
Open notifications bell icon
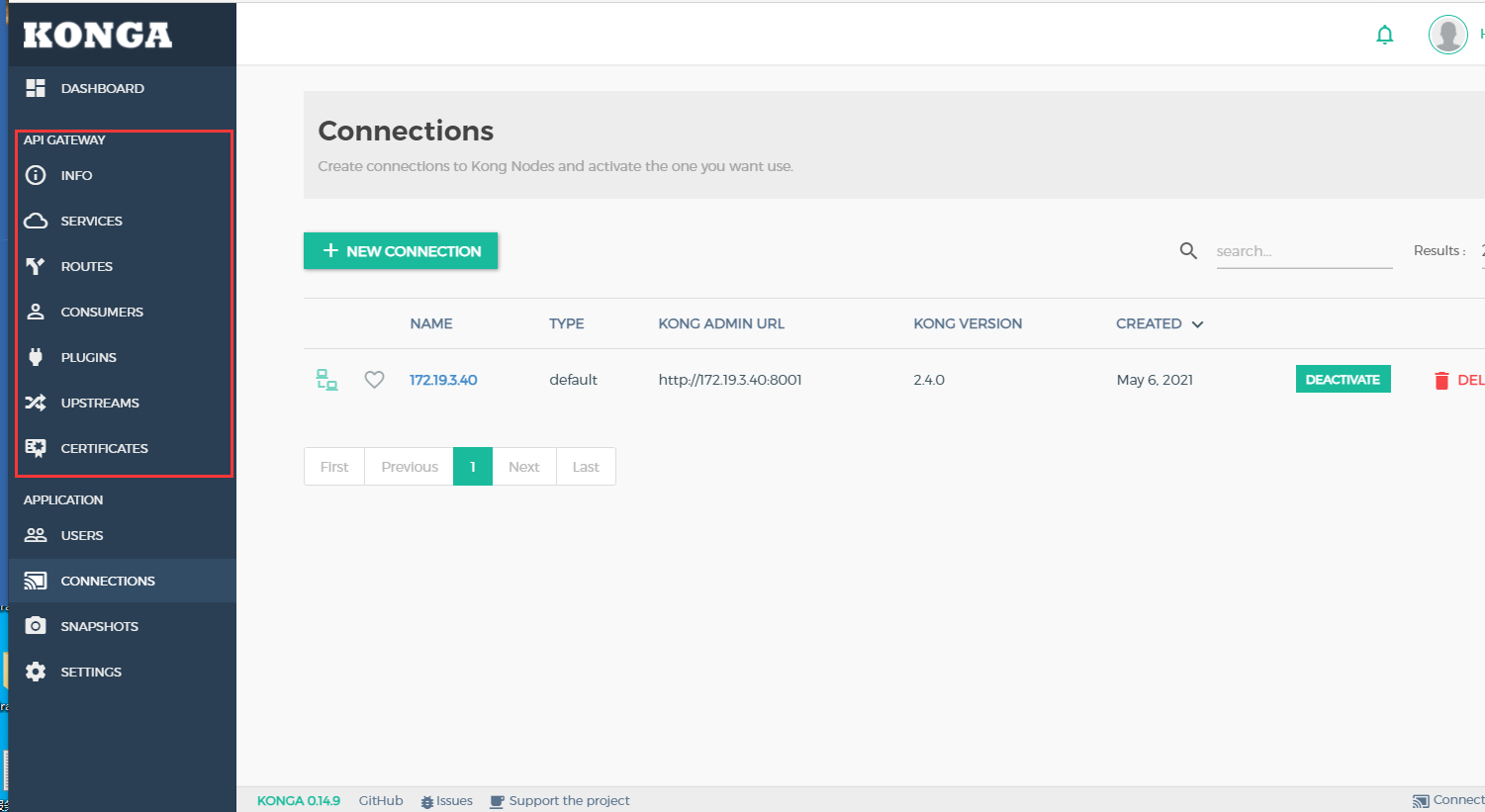click(1385, 35)
